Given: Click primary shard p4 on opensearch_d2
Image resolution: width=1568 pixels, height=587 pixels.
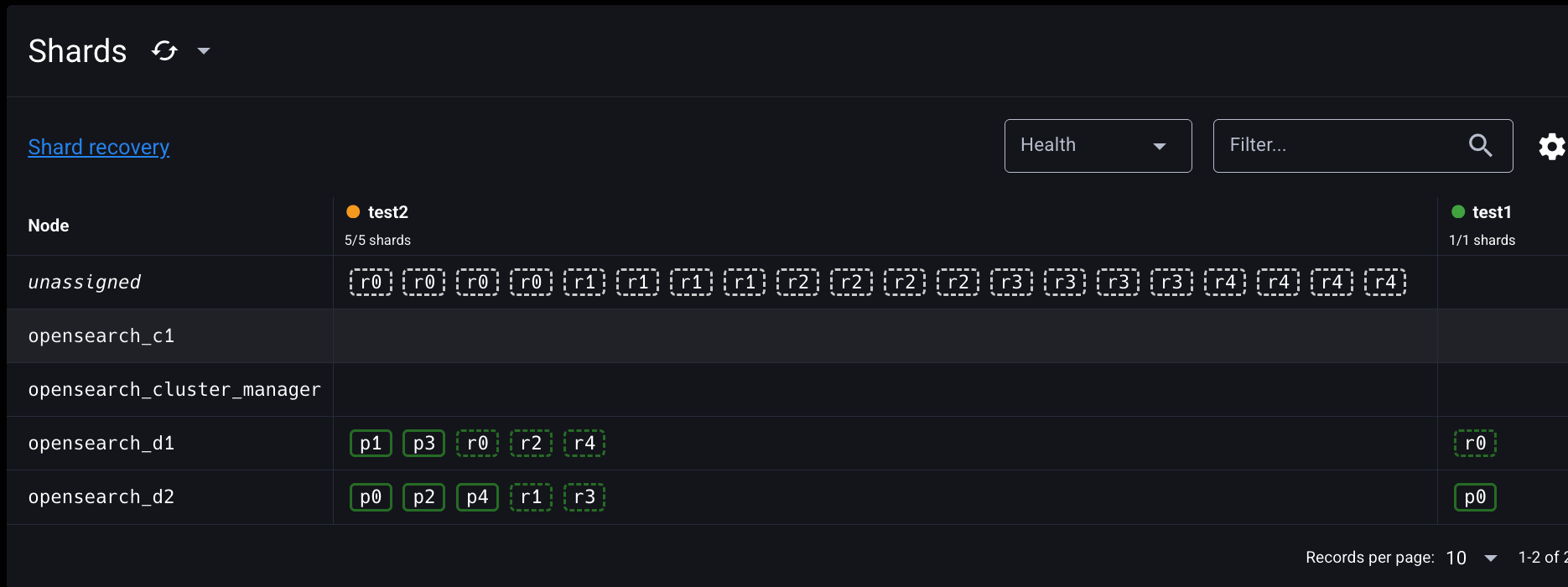Looking at the screenshot, I should pyautogui.click(x=477, y=497).
